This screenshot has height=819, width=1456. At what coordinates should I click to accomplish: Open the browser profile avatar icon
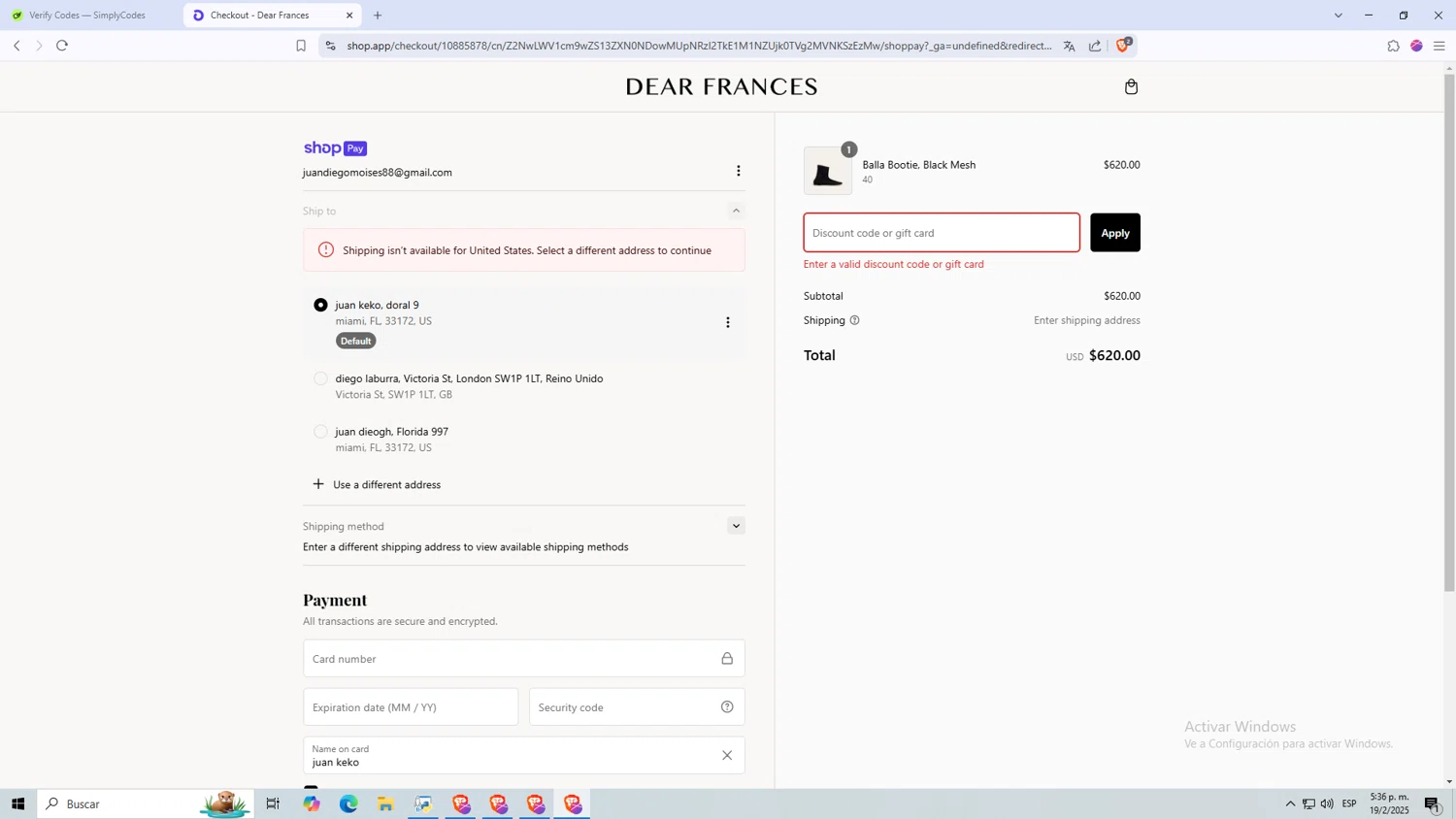pos(1416,46)
